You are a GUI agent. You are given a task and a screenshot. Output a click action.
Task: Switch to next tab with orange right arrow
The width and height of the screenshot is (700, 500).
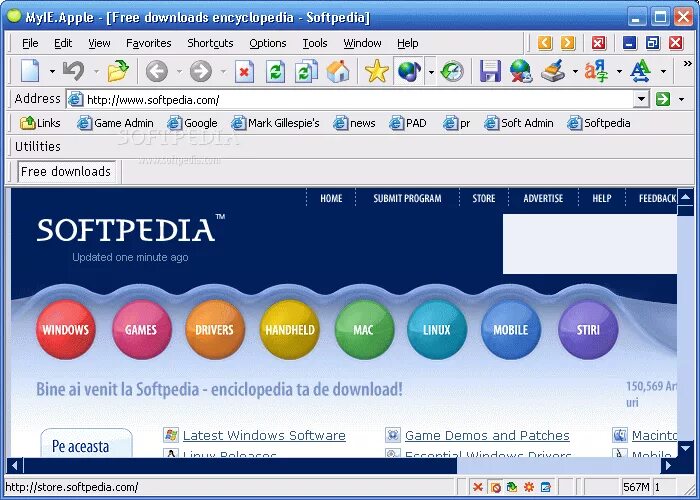[567, 43]
